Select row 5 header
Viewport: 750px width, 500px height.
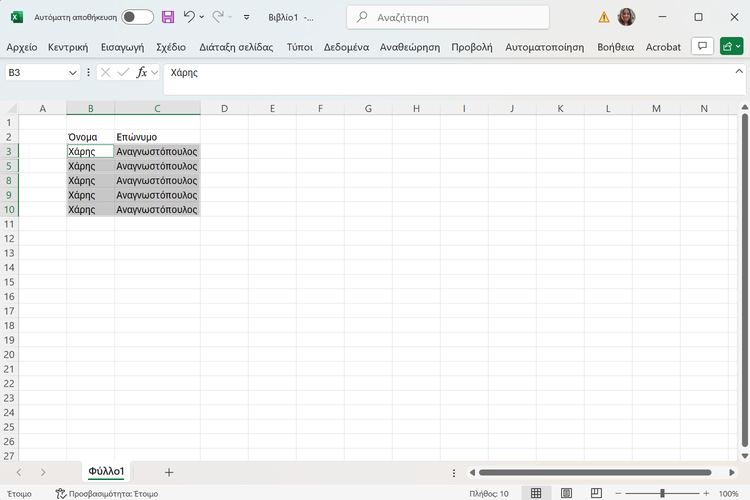click(9, 166)
